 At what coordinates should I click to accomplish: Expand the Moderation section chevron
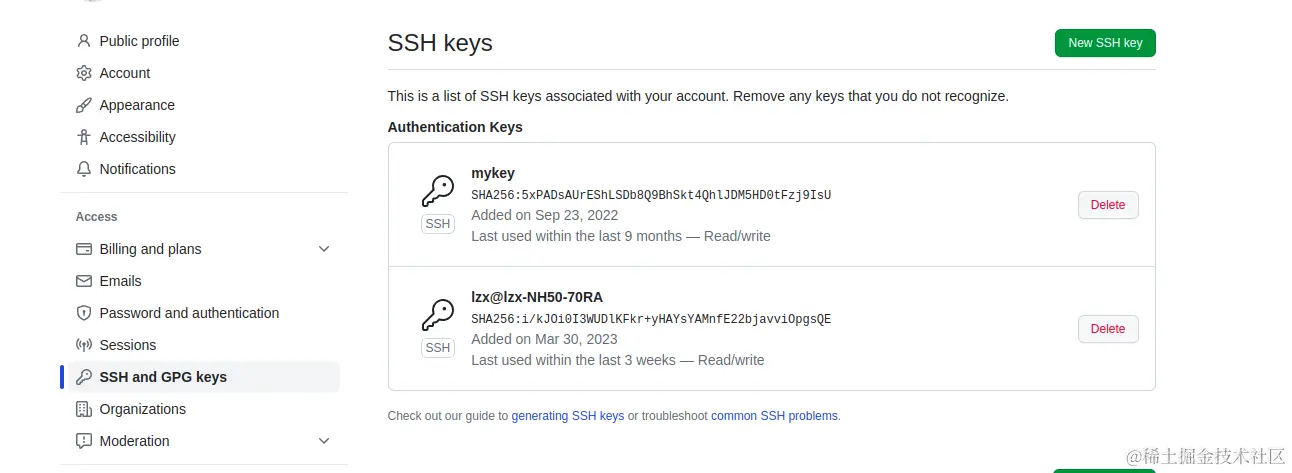click(x=324, y=441)
